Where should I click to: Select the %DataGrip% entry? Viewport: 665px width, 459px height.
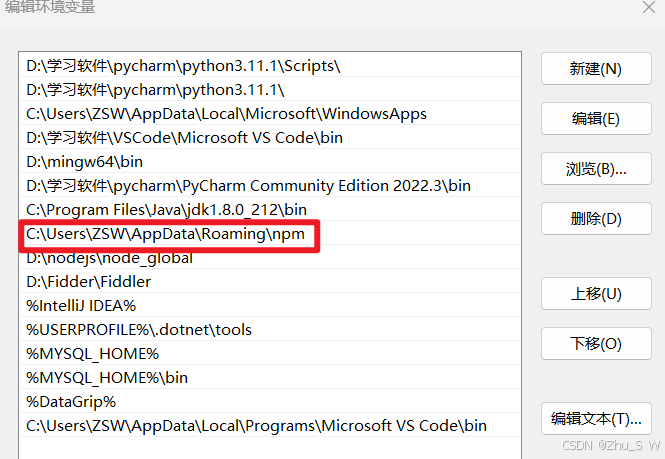270,401
